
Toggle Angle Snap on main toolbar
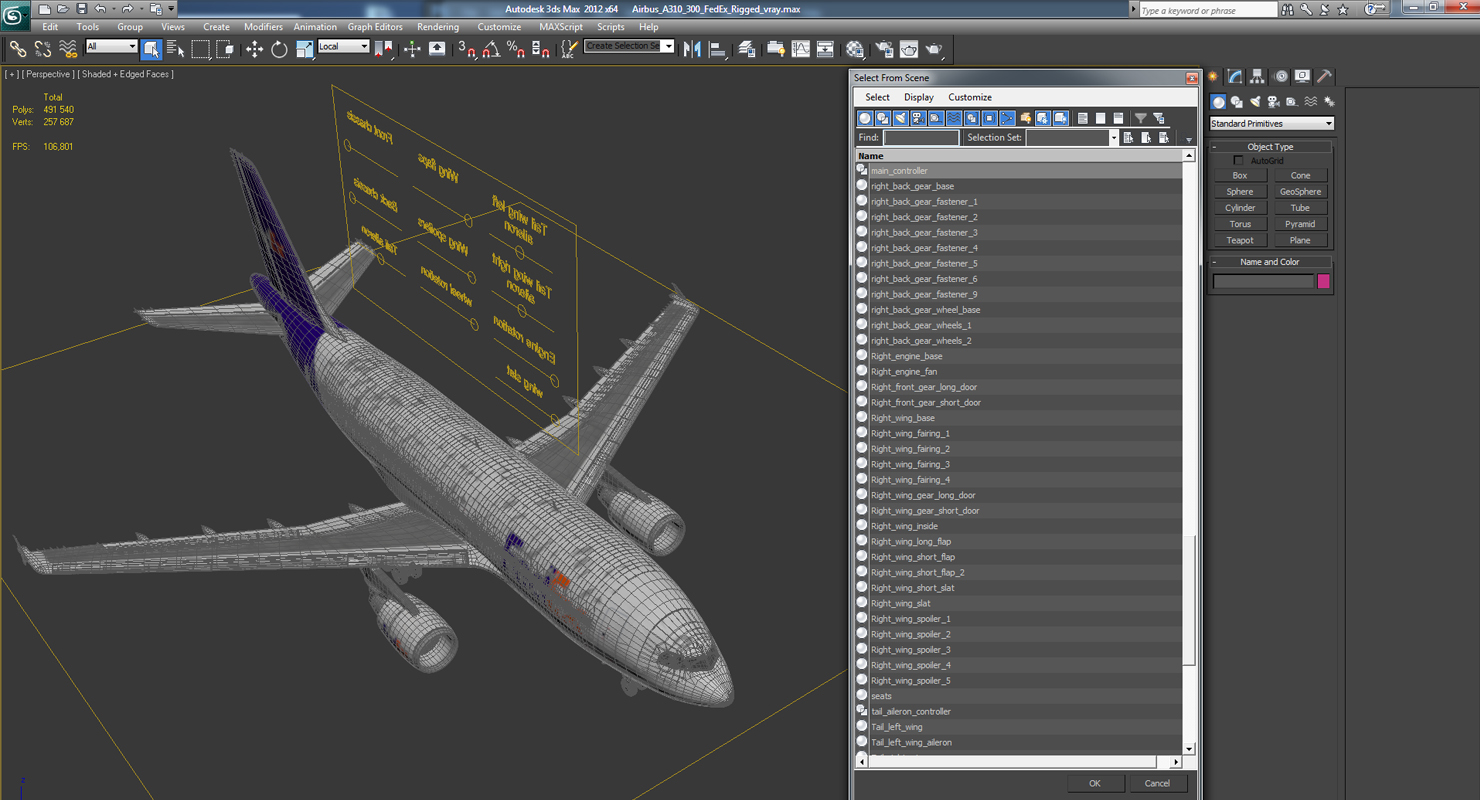(491, 48)
